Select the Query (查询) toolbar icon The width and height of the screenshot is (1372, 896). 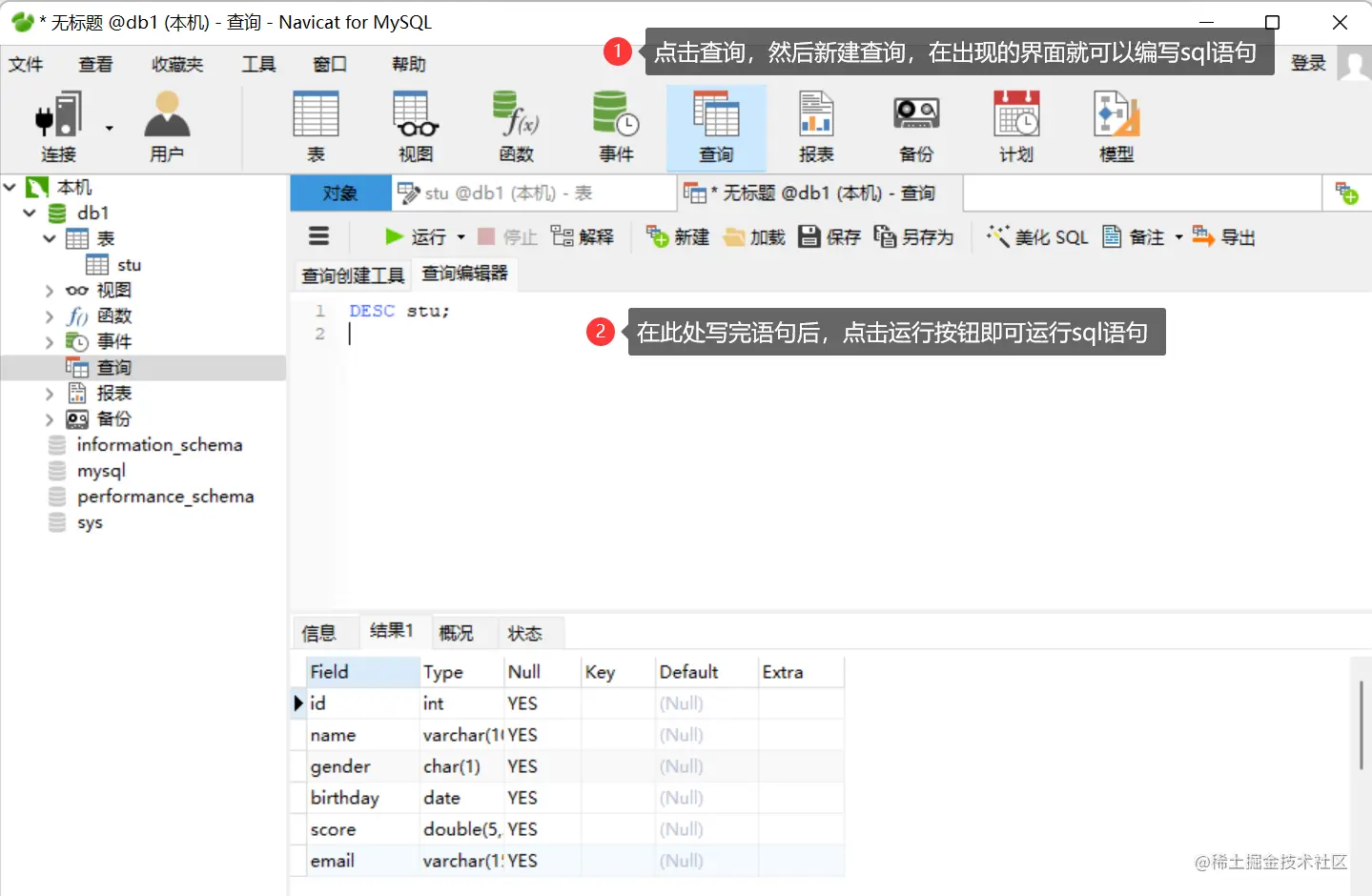click(716, 127)
